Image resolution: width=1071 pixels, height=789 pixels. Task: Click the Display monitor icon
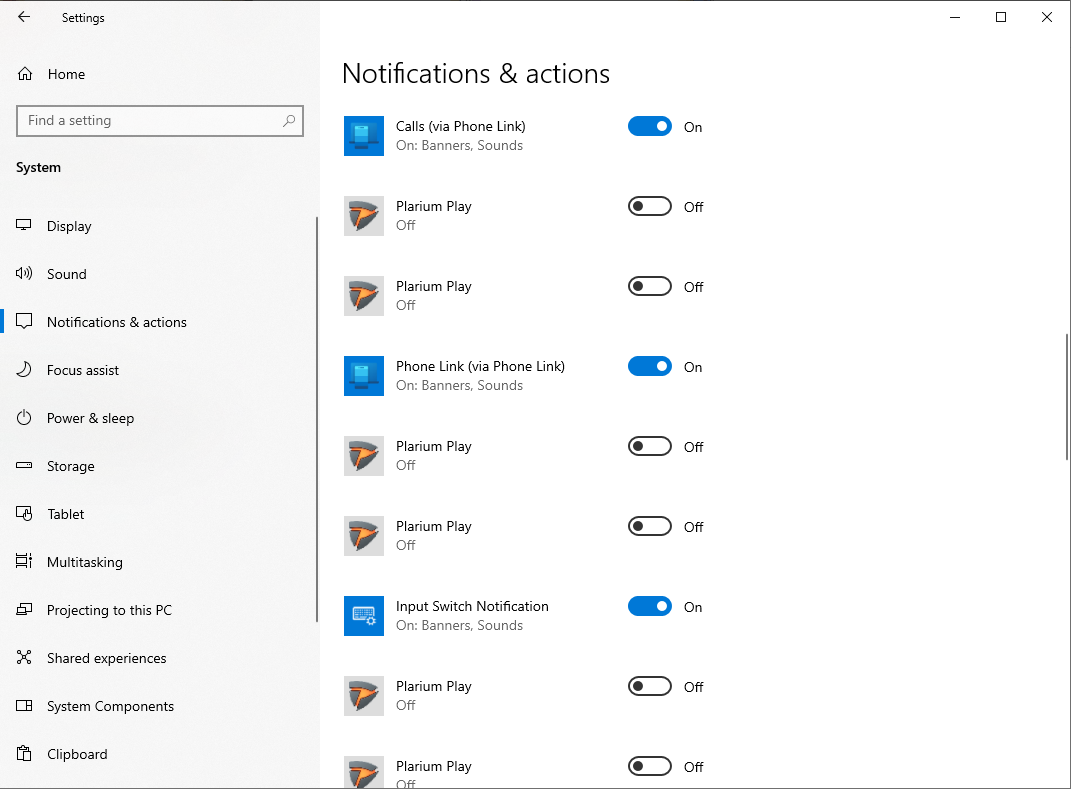click(25, 226)
